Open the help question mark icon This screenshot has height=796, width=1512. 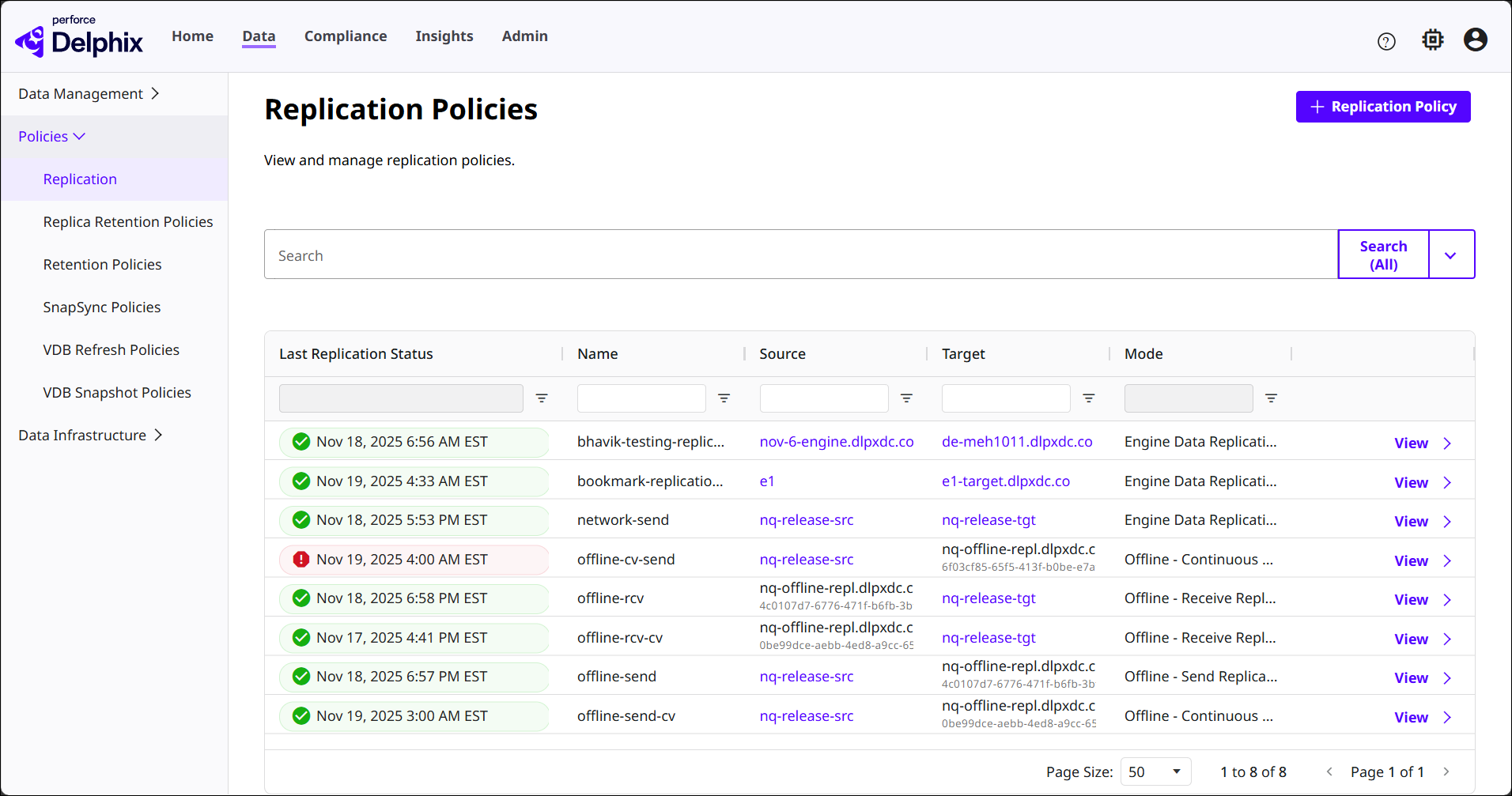pyautogui.click(x=1385, y=41)
